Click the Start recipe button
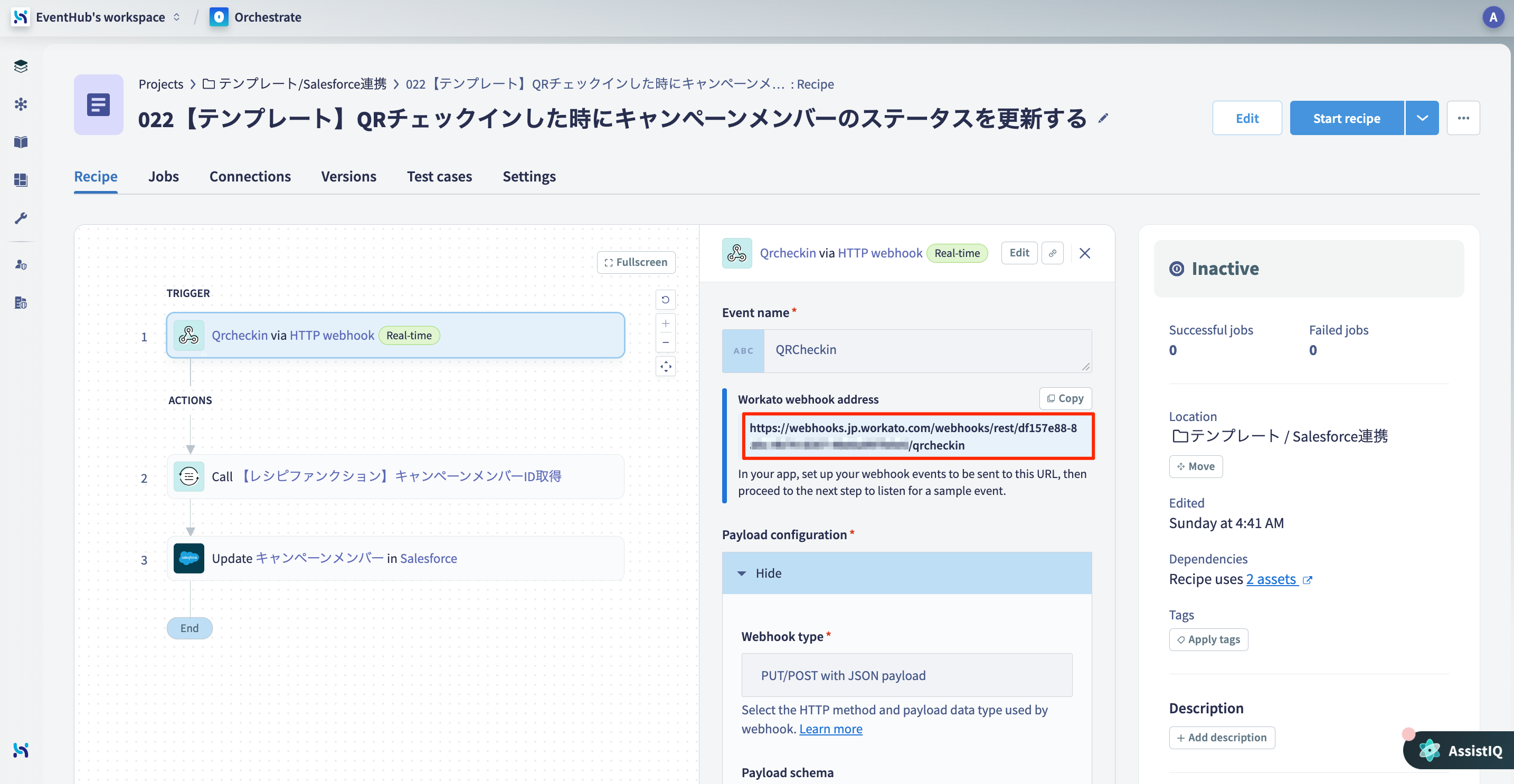Viewport: 1514px width, 784px height. click(1347, 118)
